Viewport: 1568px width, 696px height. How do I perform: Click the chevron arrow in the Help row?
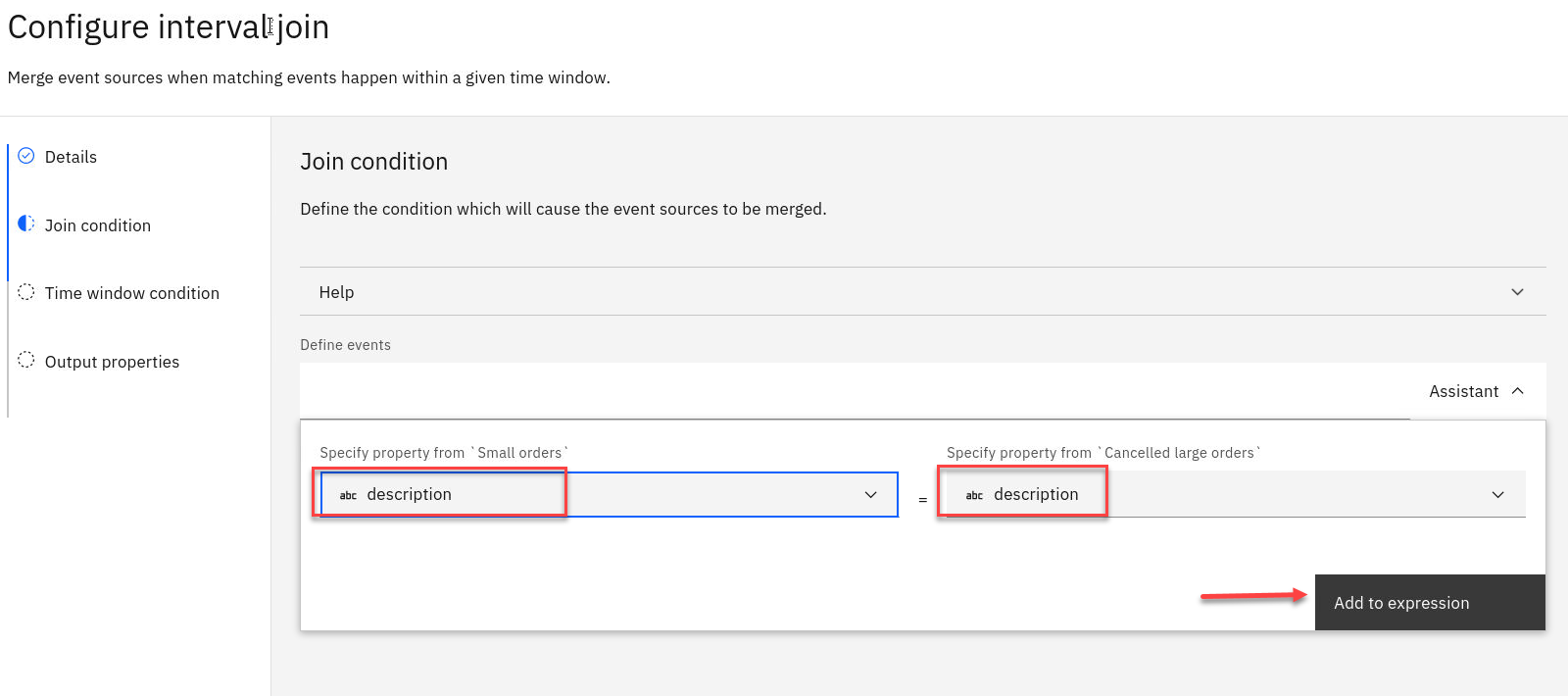[x=1517, y=292]
